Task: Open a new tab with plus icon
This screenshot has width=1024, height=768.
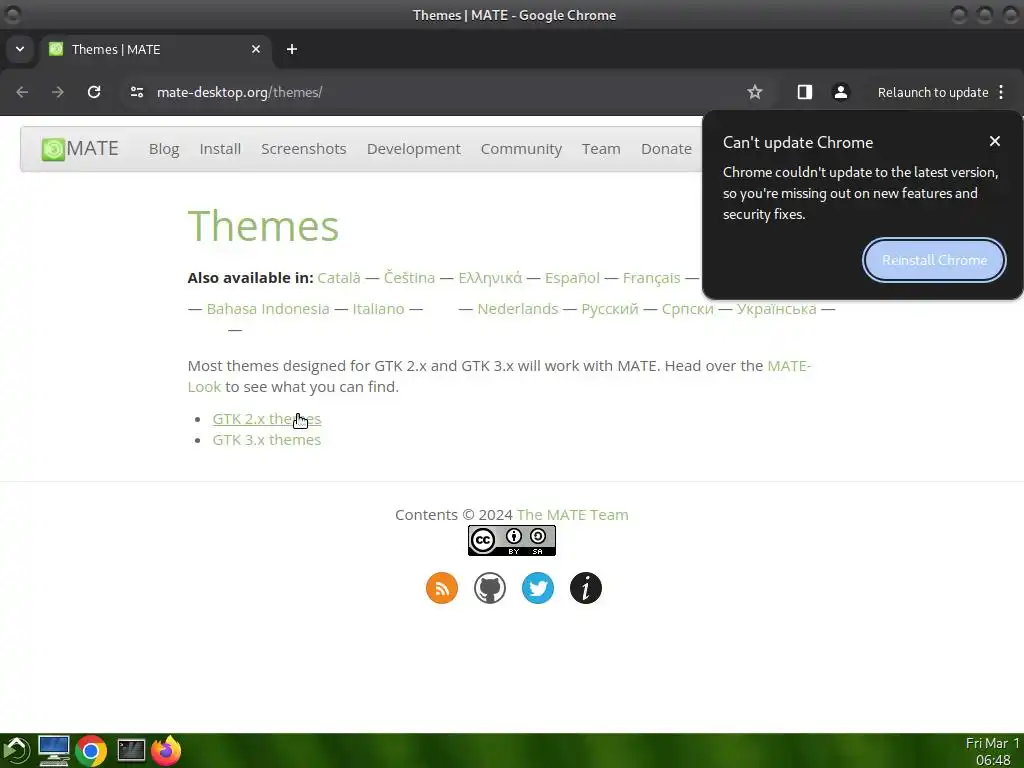Action: tap(292, 50)
